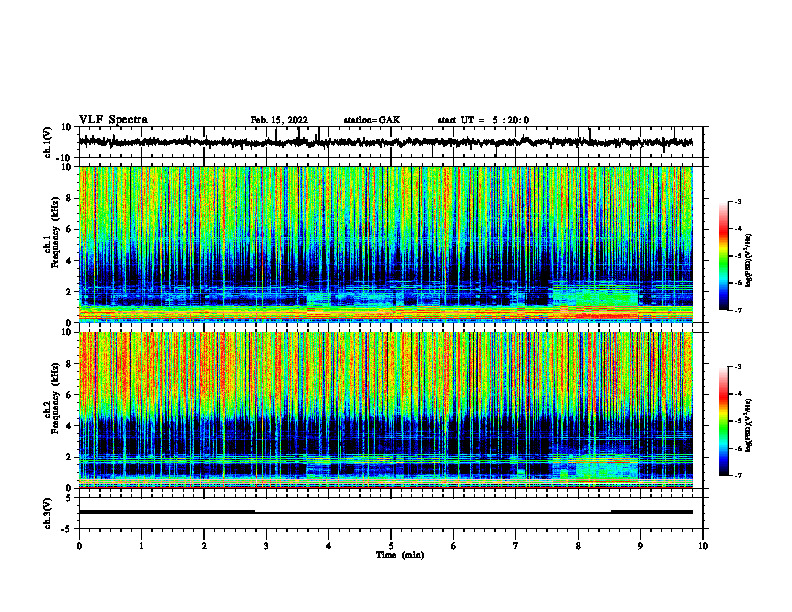Click time axis tick label "10"
Viewport: 792px width, 612px height.
pyautogui.click(x=703, y=546)
